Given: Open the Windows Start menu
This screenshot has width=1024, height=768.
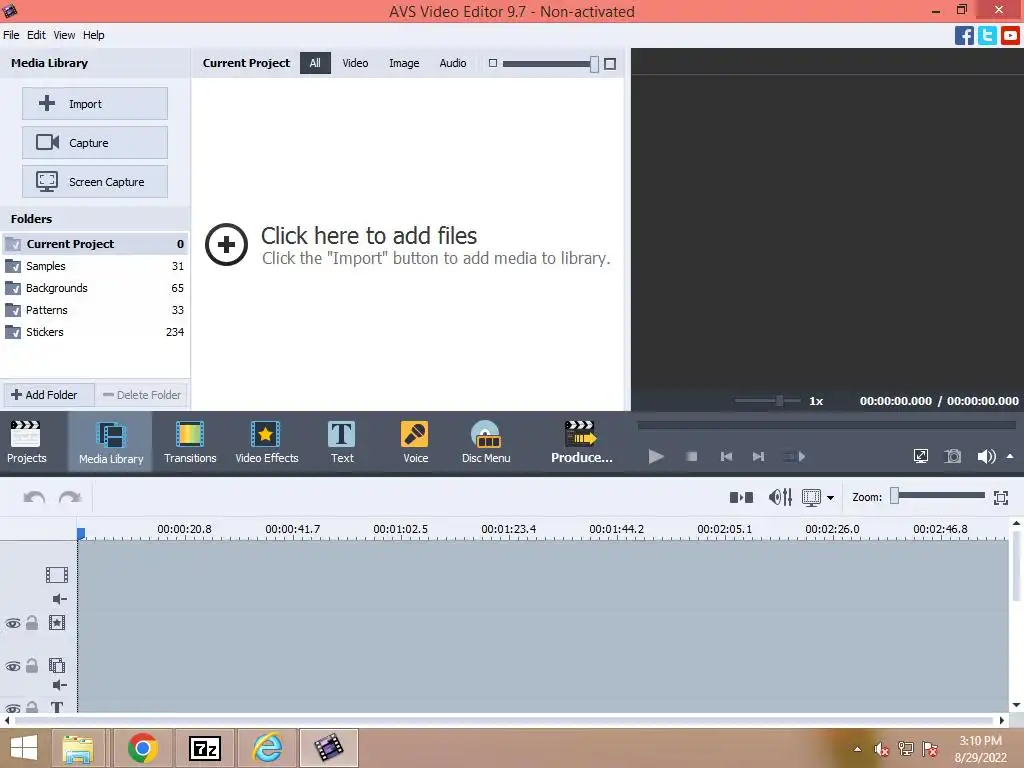Looking at the screenshot, I should coord(24,748).
